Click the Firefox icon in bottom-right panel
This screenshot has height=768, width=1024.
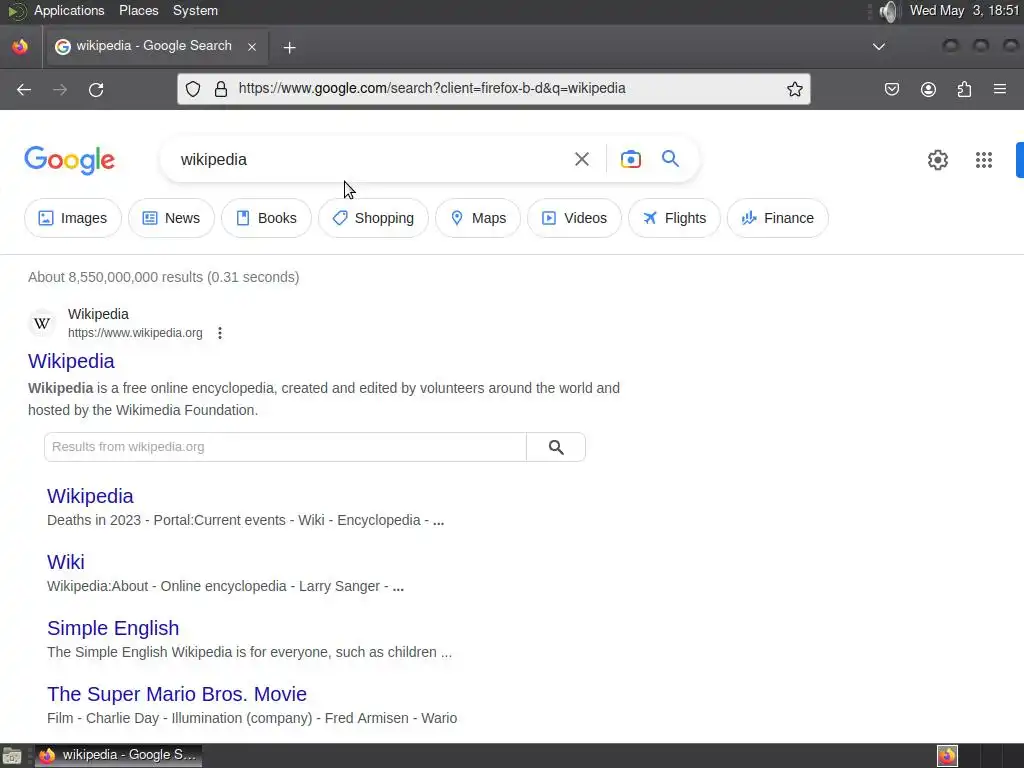pyautogui.click(x=947, y=756)
